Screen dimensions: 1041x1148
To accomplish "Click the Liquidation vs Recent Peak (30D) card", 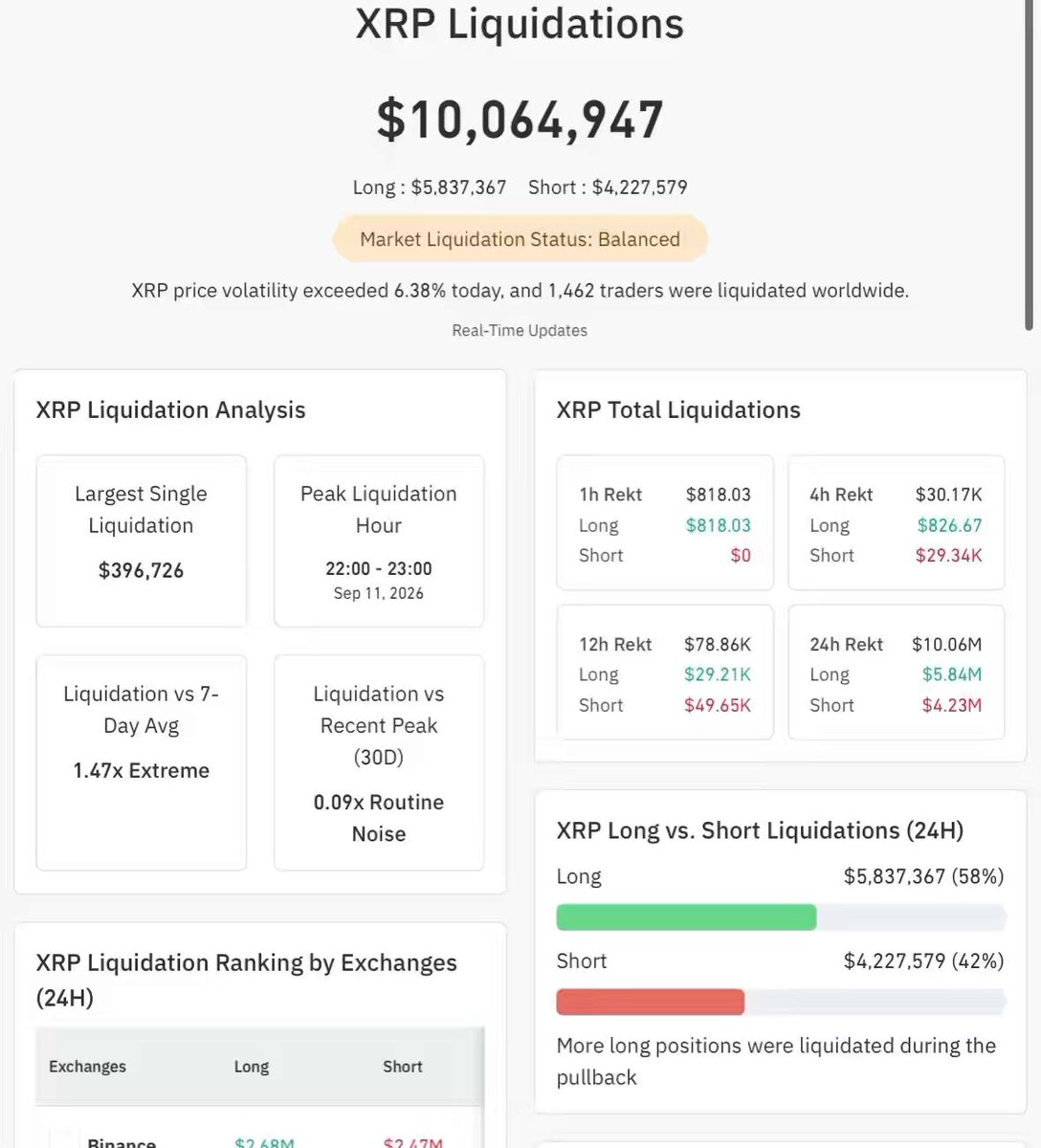I will point(379,762).
